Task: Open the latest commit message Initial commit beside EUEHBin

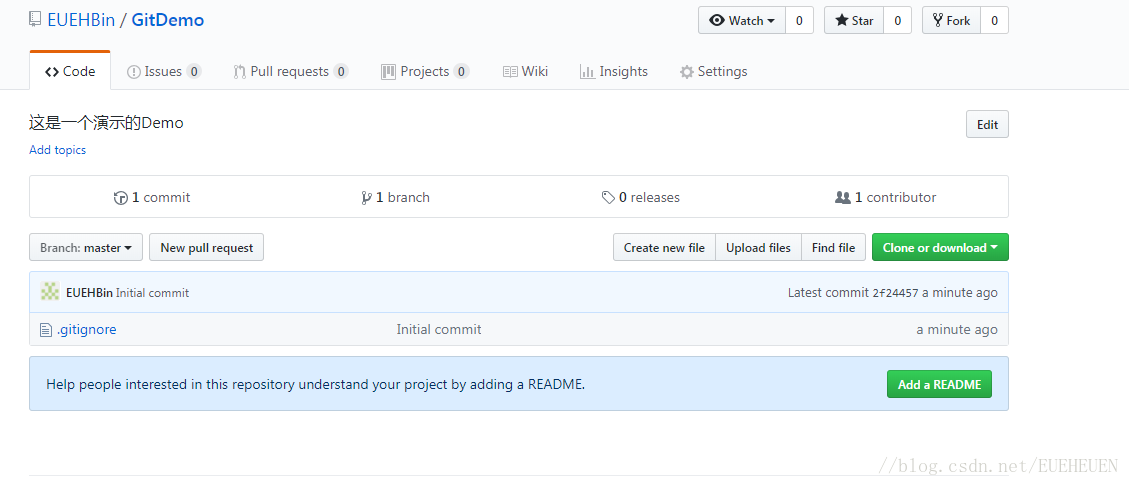Action: [153, 293]
